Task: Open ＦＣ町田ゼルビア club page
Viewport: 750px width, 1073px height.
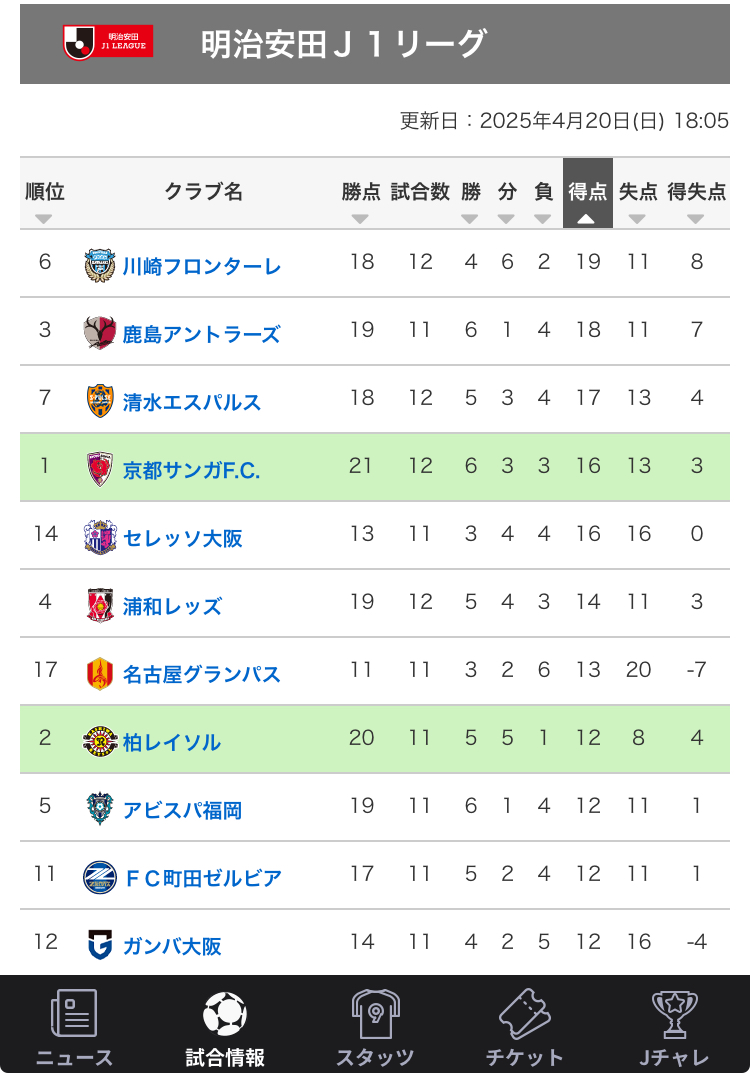Action: tap(203, 877)
